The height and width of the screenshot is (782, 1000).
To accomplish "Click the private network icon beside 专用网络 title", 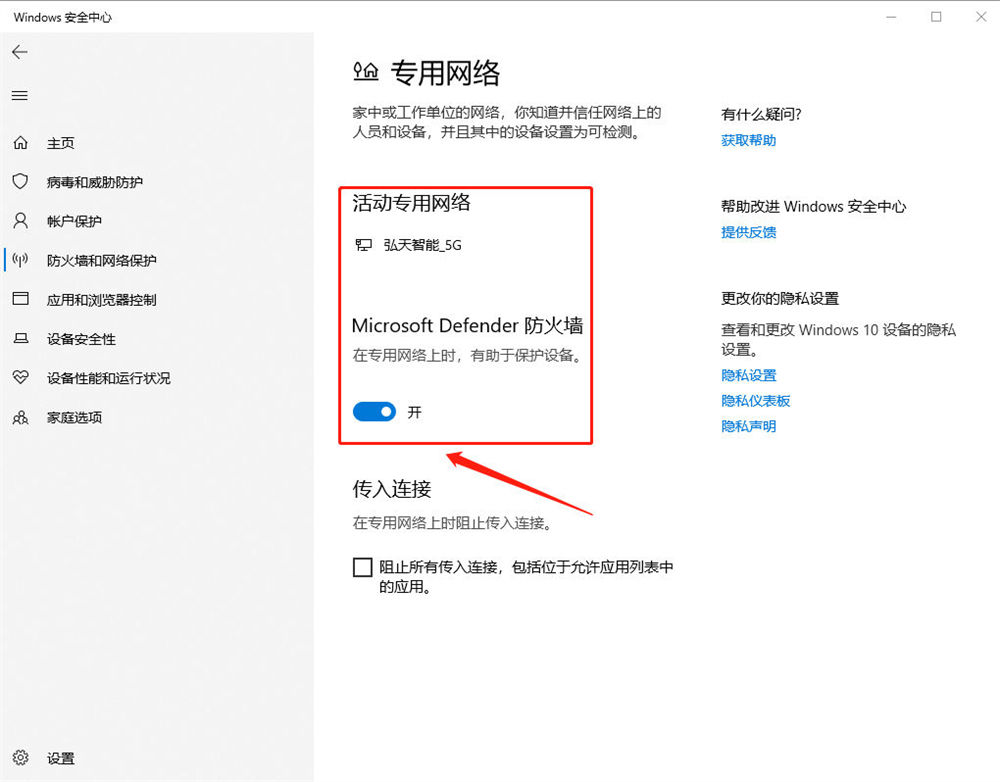I will [366, 71].
